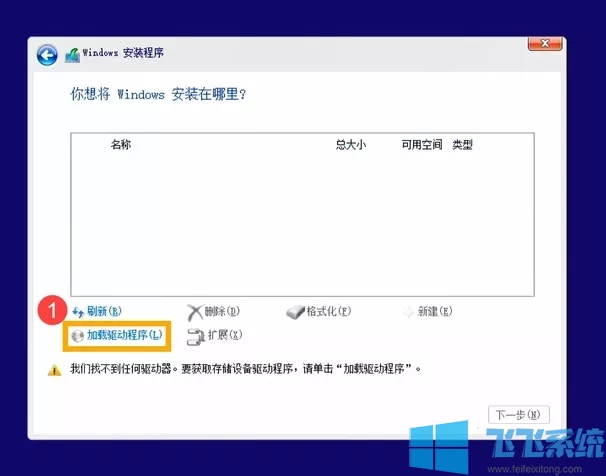Click the yellow warning triangle icon
Image resolution: width=606 pixels, height=476 pixels.
[x=54, y=370]
